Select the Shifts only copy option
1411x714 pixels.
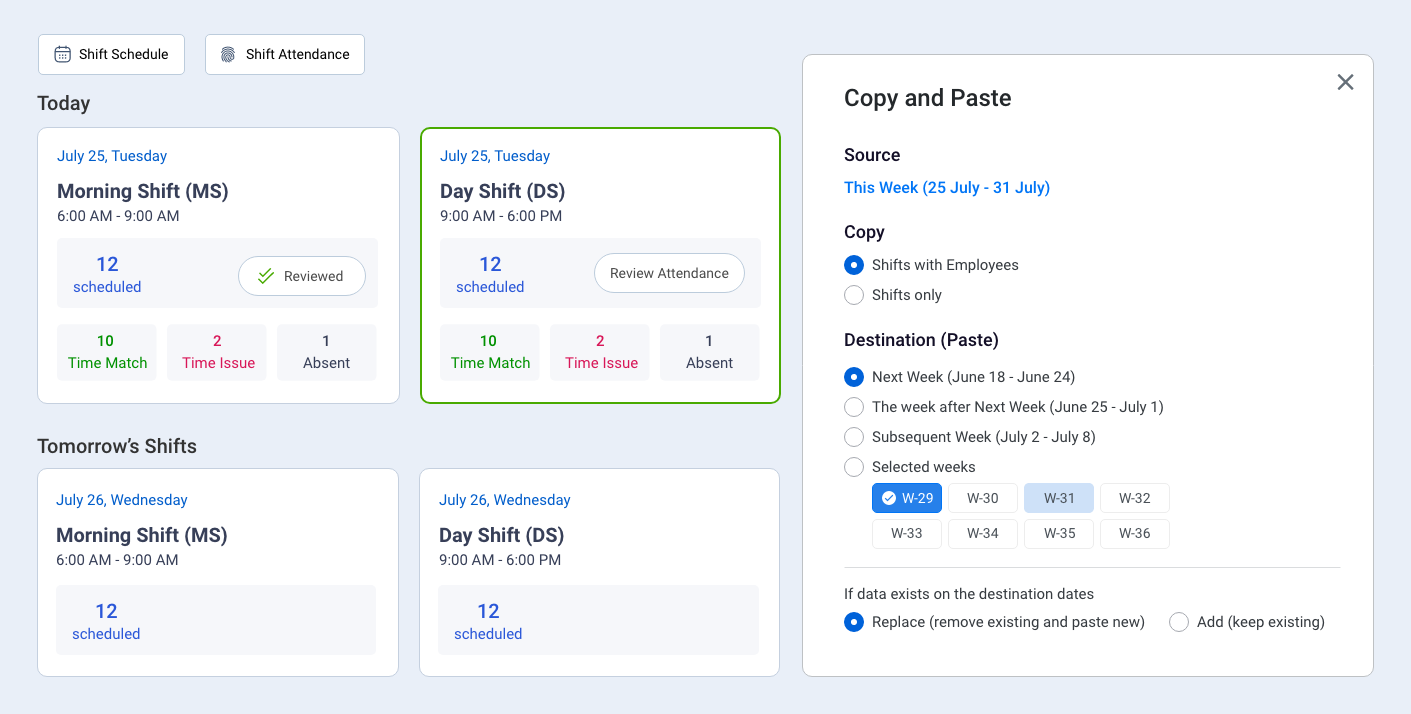click(x=854, y=295)
